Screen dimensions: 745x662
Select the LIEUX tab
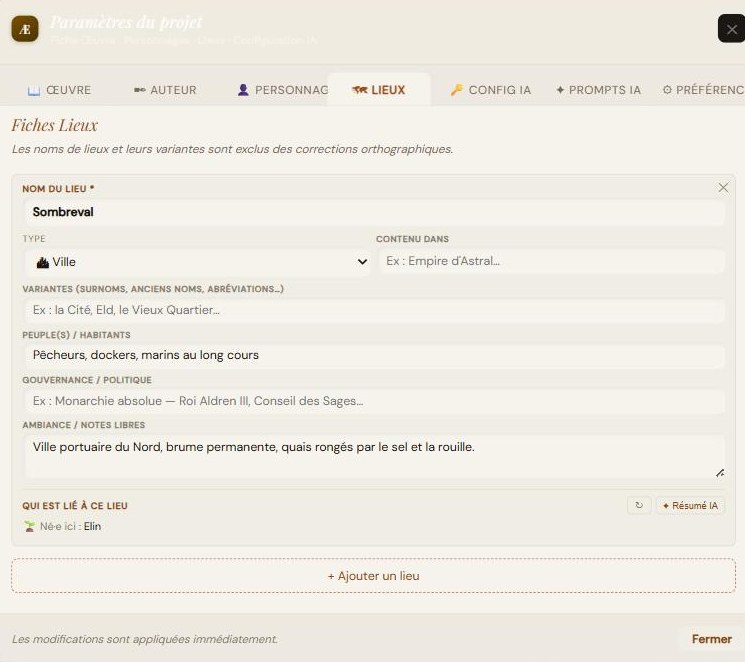pyautogui.click(x=379, y=90)
